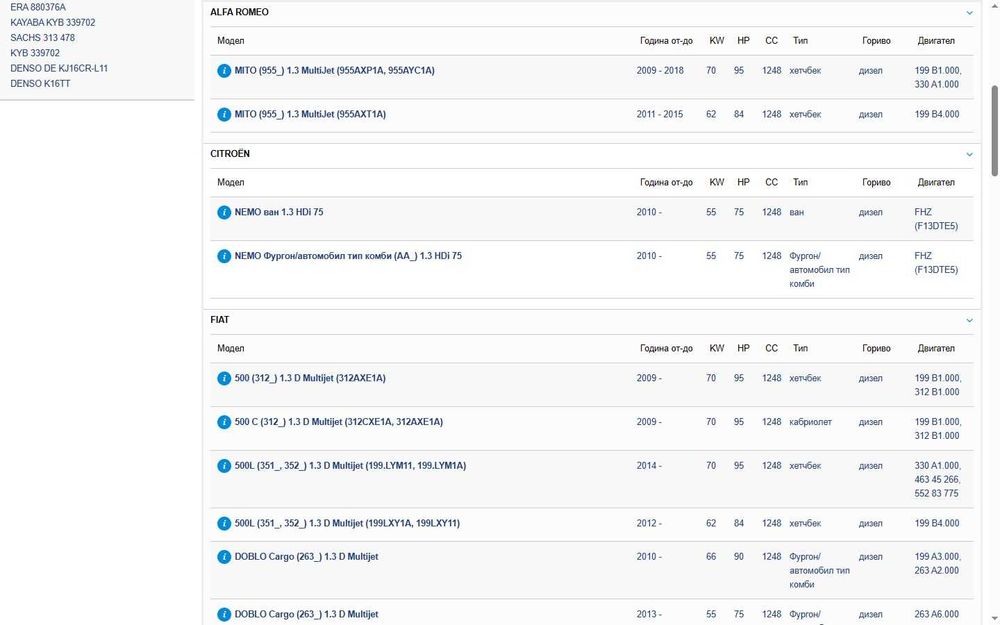Open MITO (955_) 1.3 MultiJet (955AXT1A) link
The height and width of the screenshot is (625, 1000).
click(x=310, y=115)
